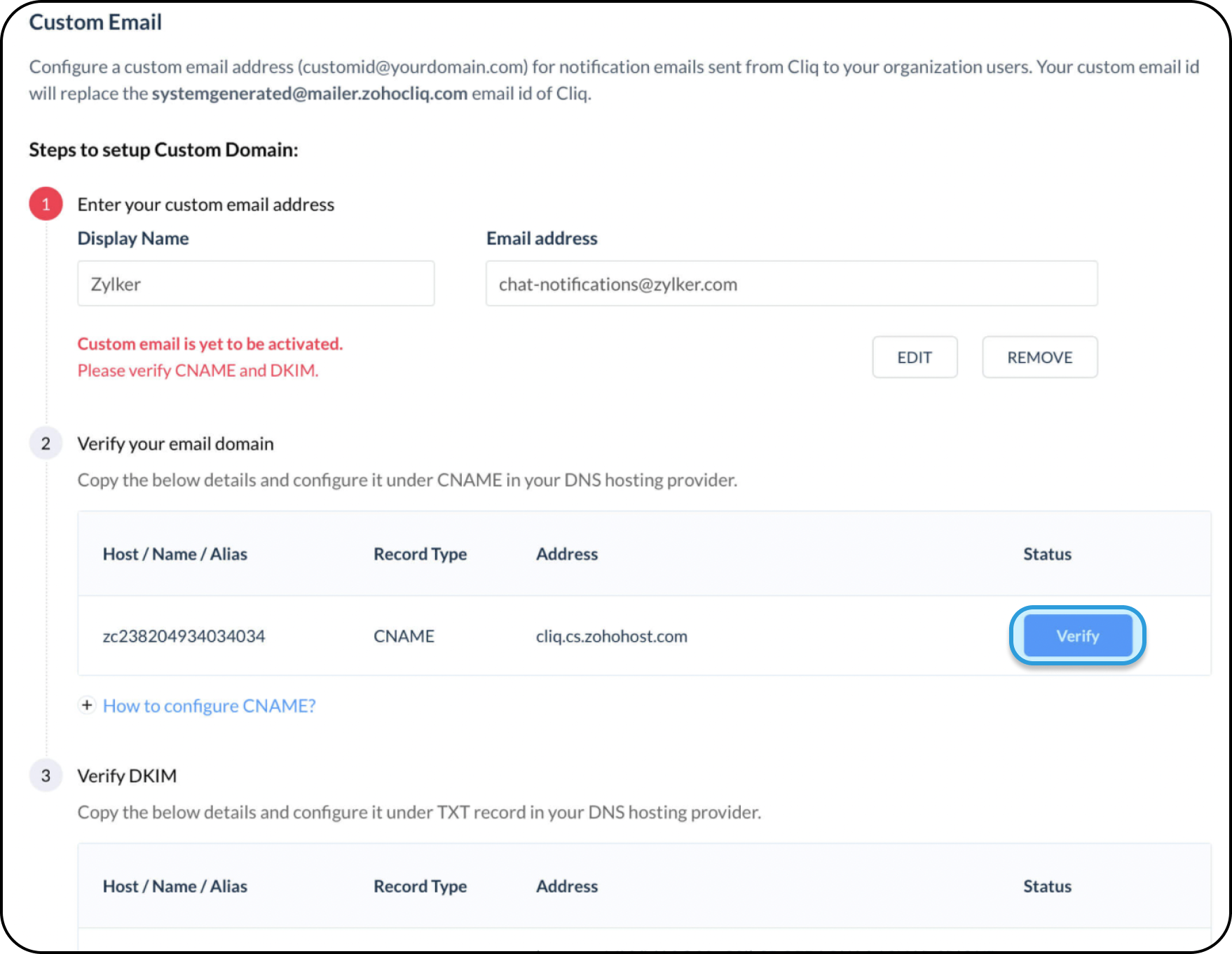Click the Address header in the DKIM table
This screenshot has width=1232, height=954.
(x=567, y=886)
